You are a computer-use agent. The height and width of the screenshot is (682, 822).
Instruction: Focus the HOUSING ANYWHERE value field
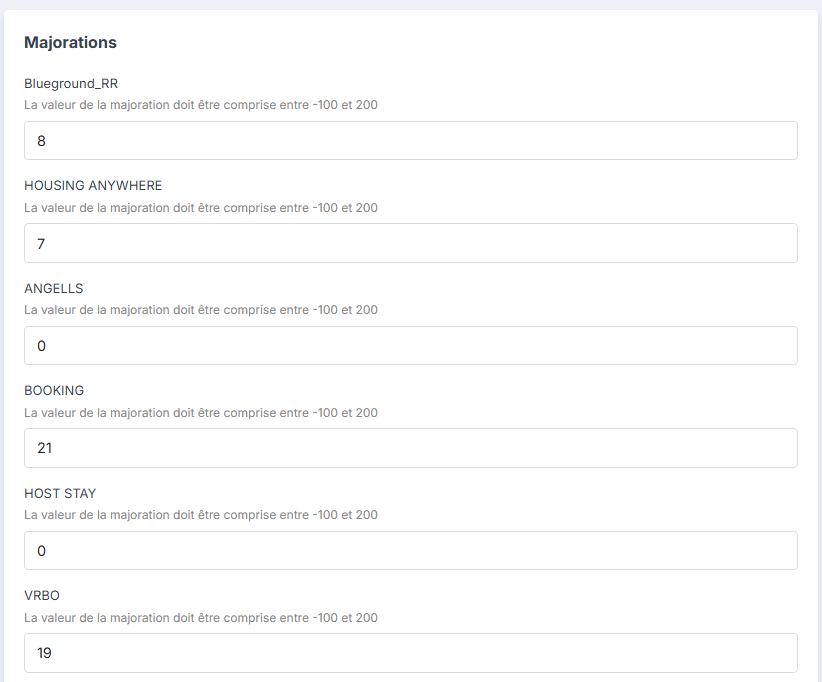(x=410, y=243)
